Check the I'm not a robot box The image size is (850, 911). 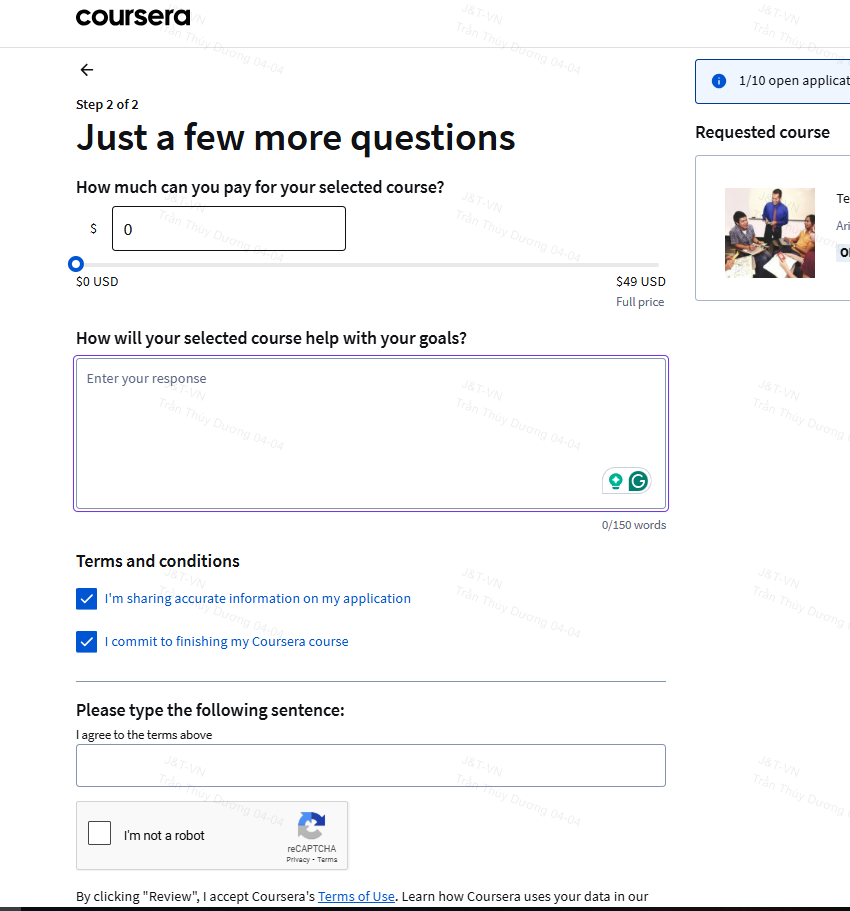click(100, 833)
